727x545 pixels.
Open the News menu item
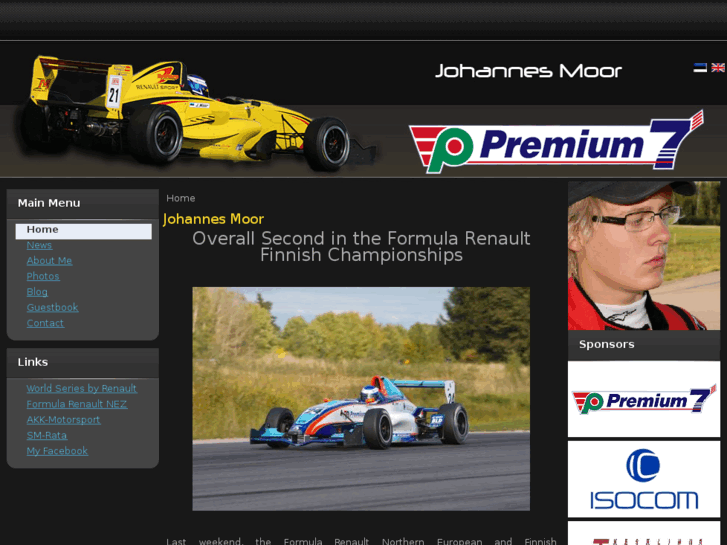pos(39,245)
